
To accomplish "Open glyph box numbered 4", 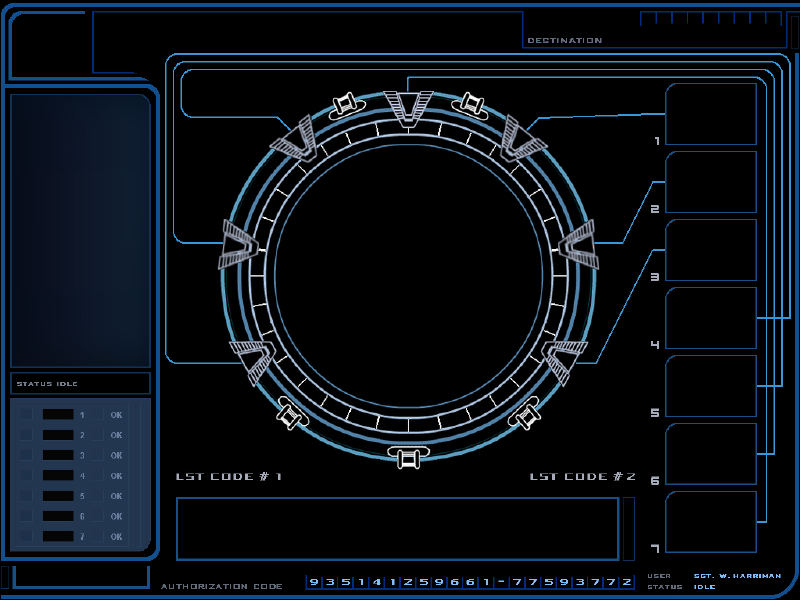I will click(711, 318).
